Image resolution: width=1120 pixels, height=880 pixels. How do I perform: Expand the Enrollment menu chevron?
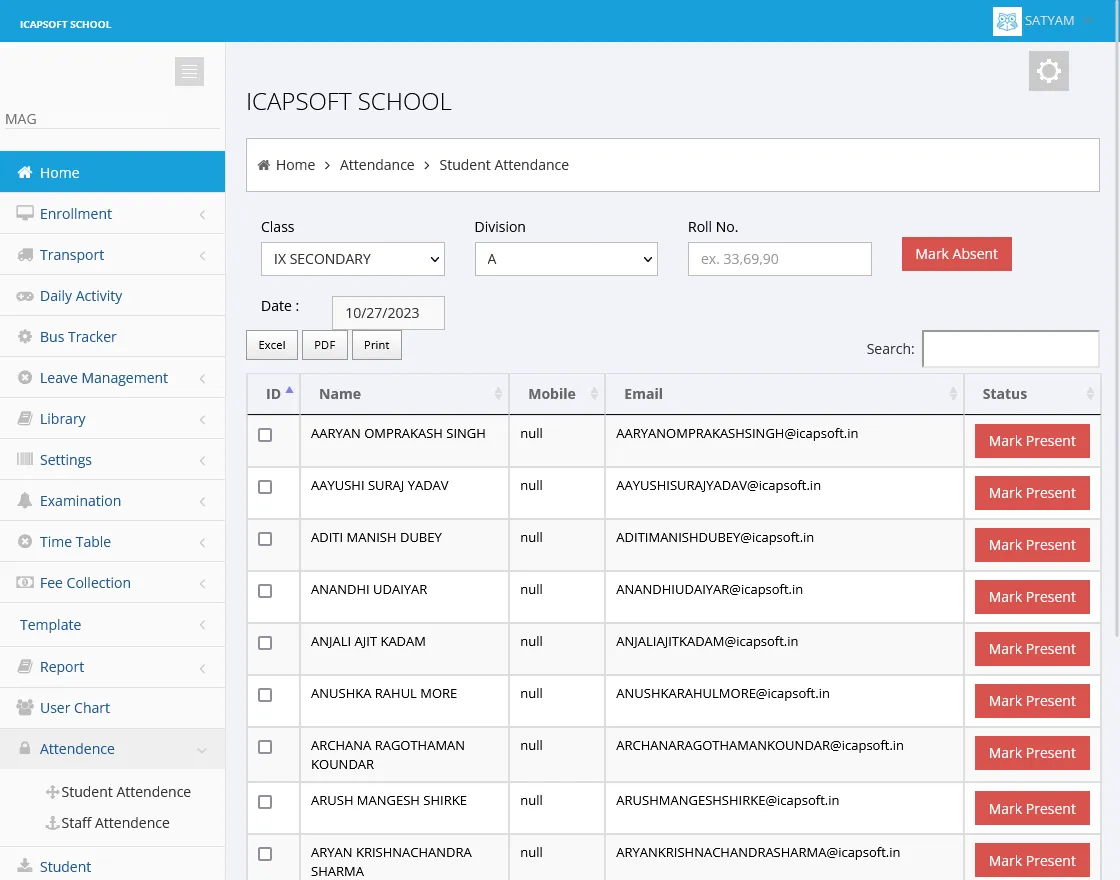point(203,214)
